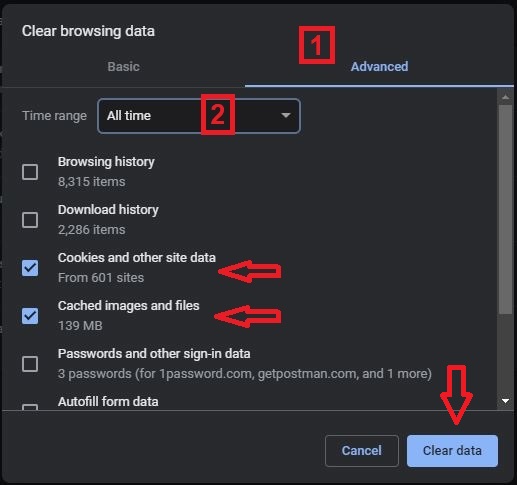Click the red number 1 marker
The height and width of the screenshot is (485, 517).
317,45
